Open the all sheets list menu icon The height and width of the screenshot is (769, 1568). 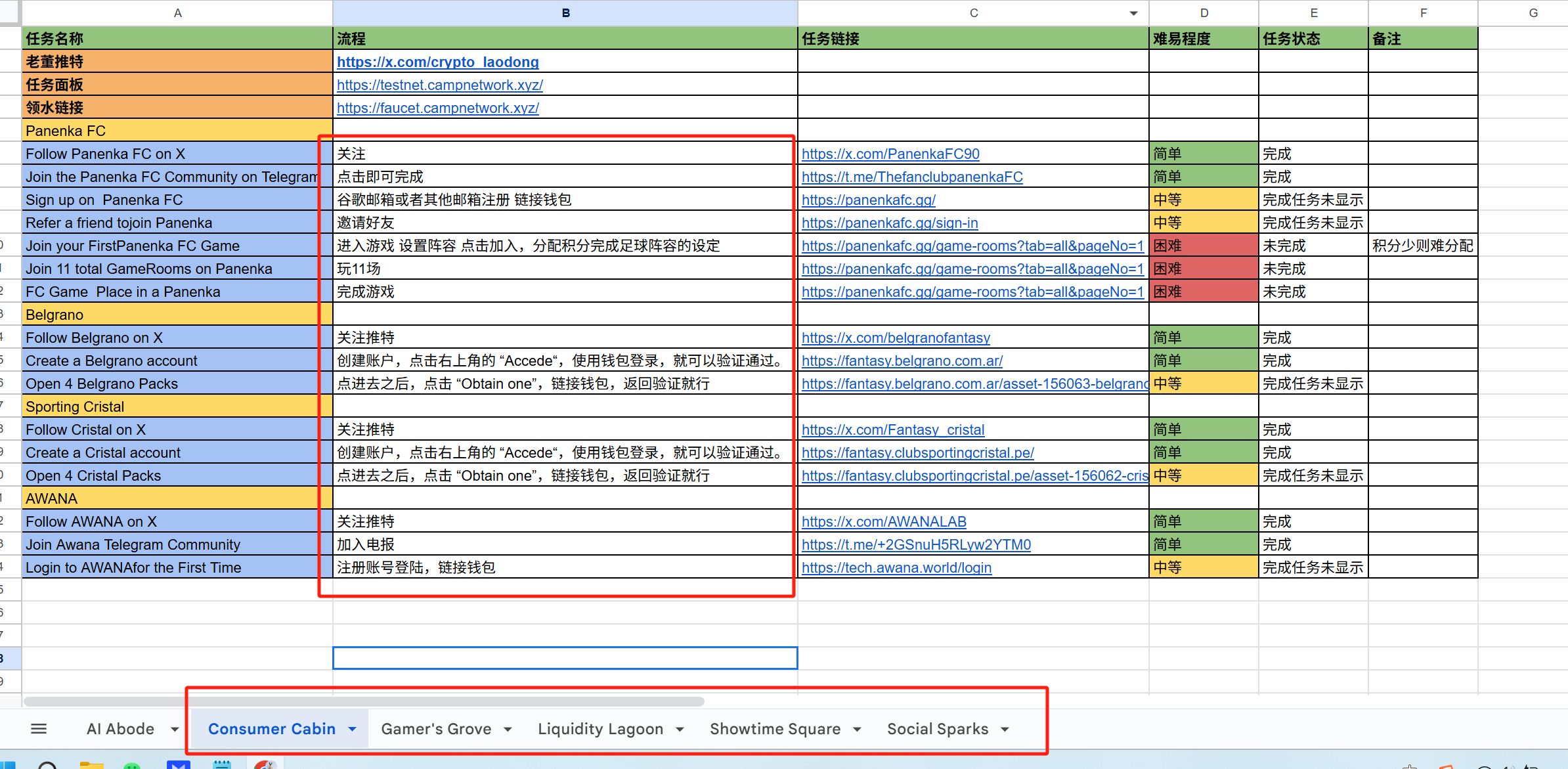39,728
